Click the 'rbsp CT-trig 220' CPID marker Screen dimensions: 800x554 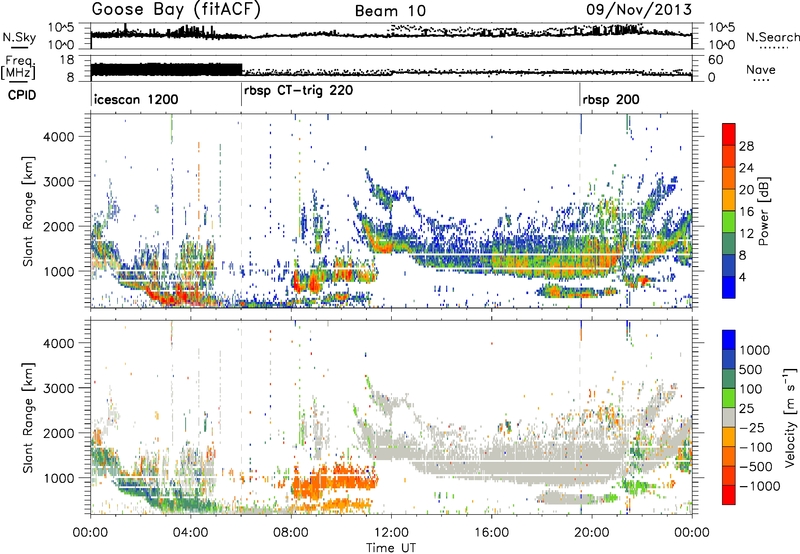pyautogui.click(x=298, y=91)
